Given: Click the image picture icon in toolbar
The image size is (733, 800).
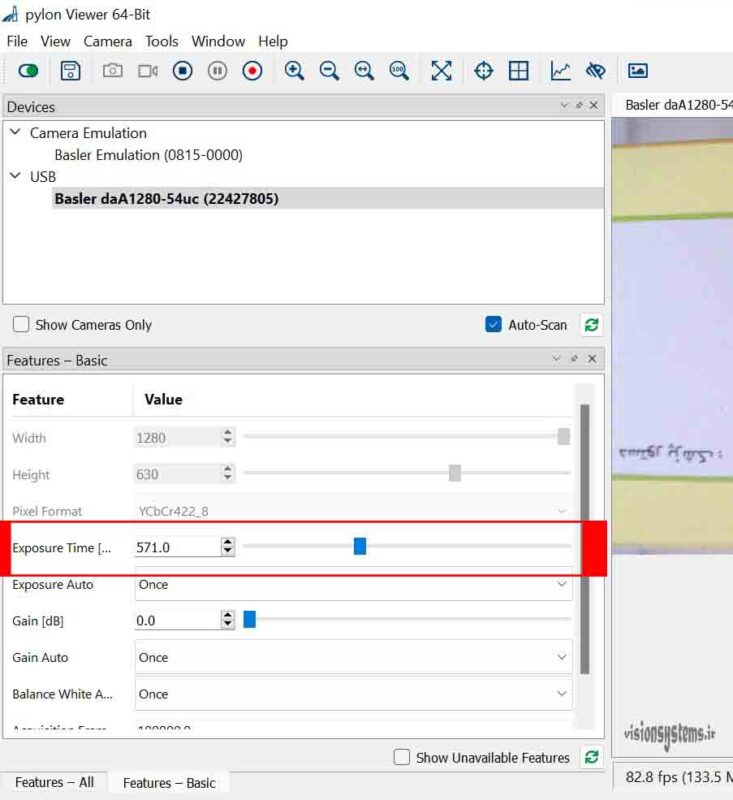Looking at the screenshot, I should point(638,70).
